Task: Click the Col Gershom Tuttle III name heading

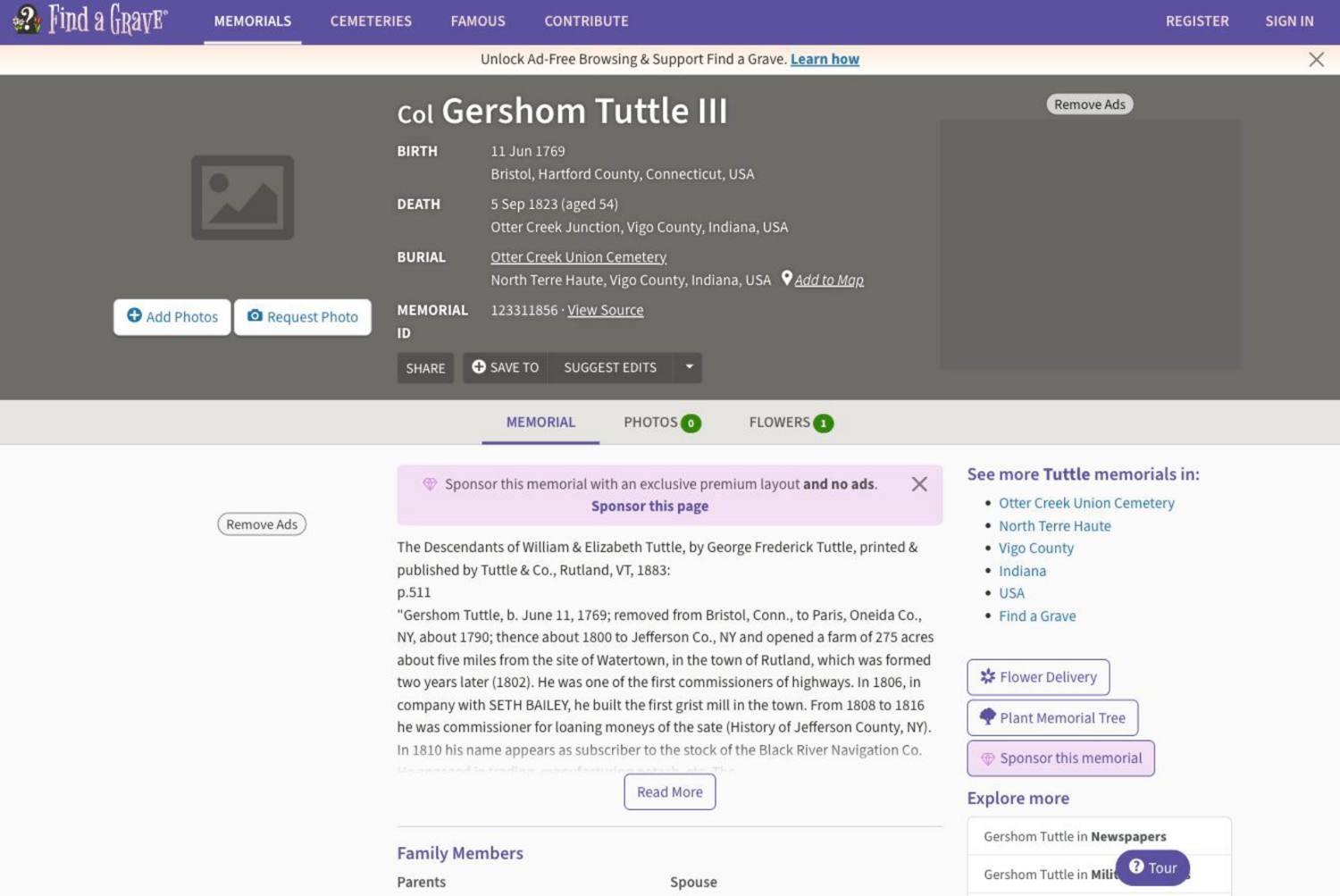Action: [x=563, y=112]
